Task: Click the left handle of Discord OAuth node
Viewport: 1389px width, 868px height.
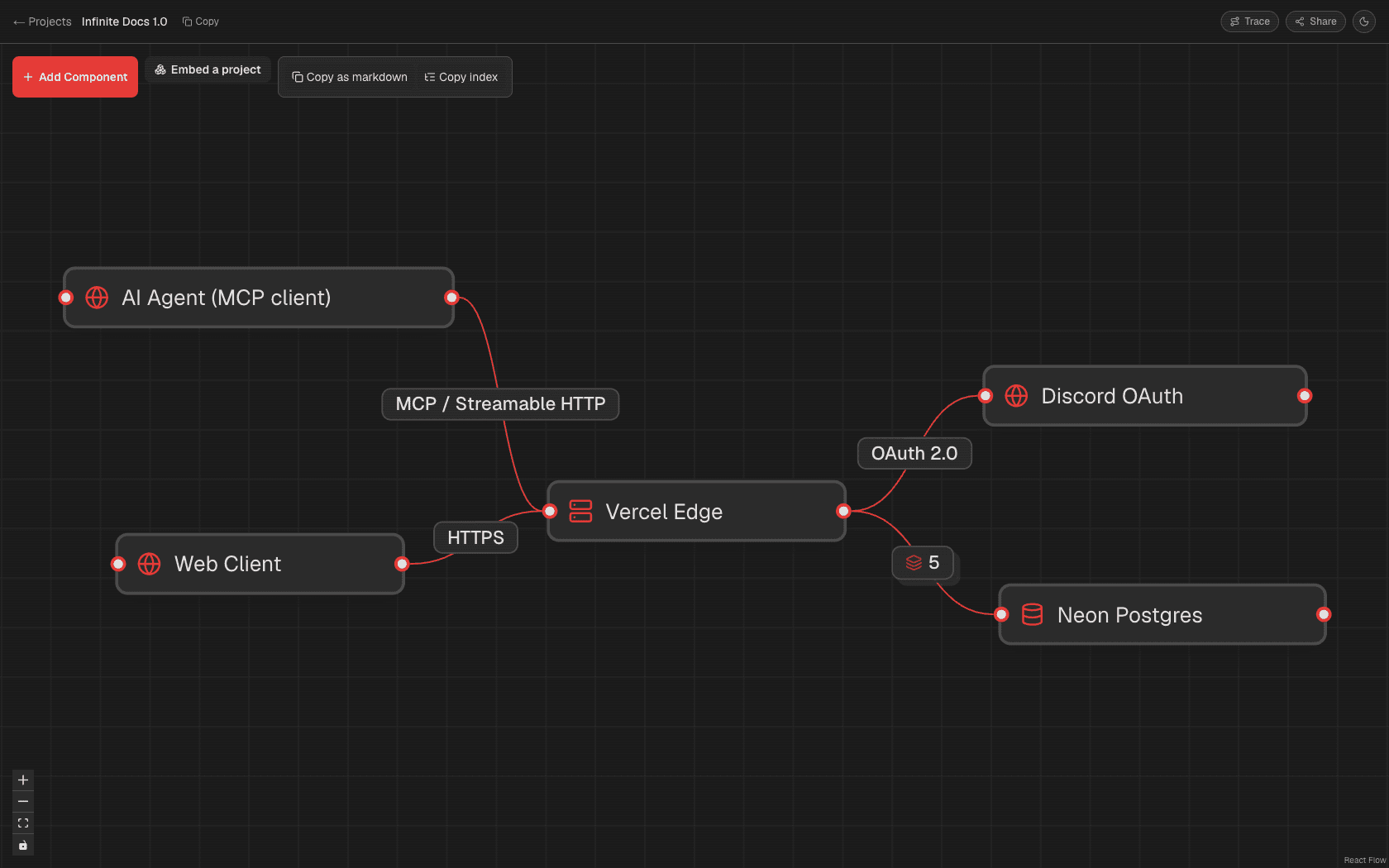Action: (x=986, y=396)
